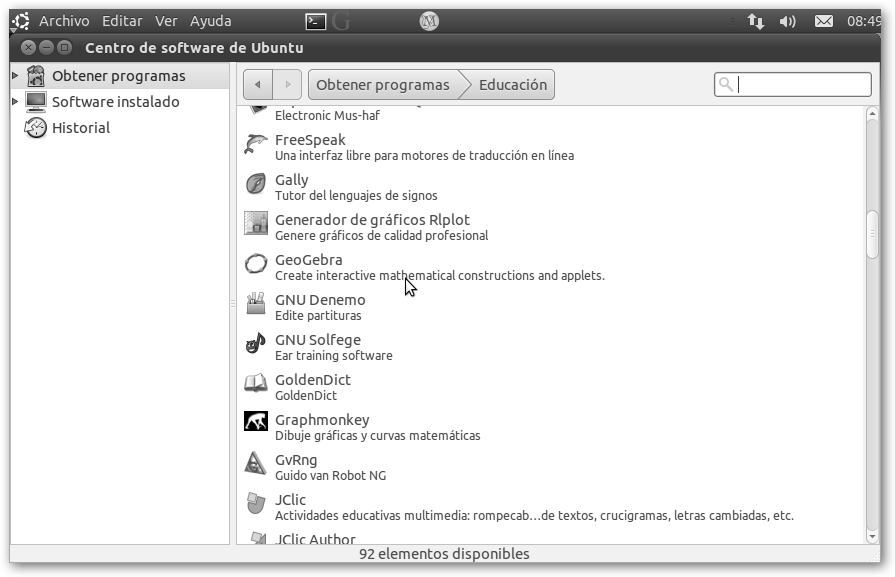Screen dimensions: 895x577
Task: Click the Obtener programas breadcrumb button
Action: 381,85
